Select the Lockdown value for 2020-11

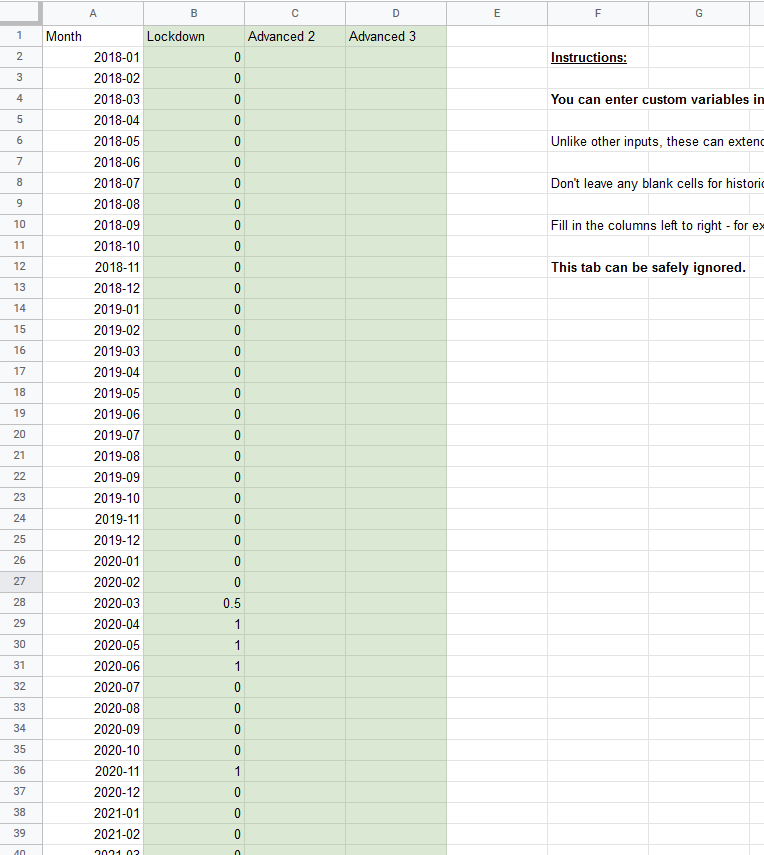click(194, 771)
